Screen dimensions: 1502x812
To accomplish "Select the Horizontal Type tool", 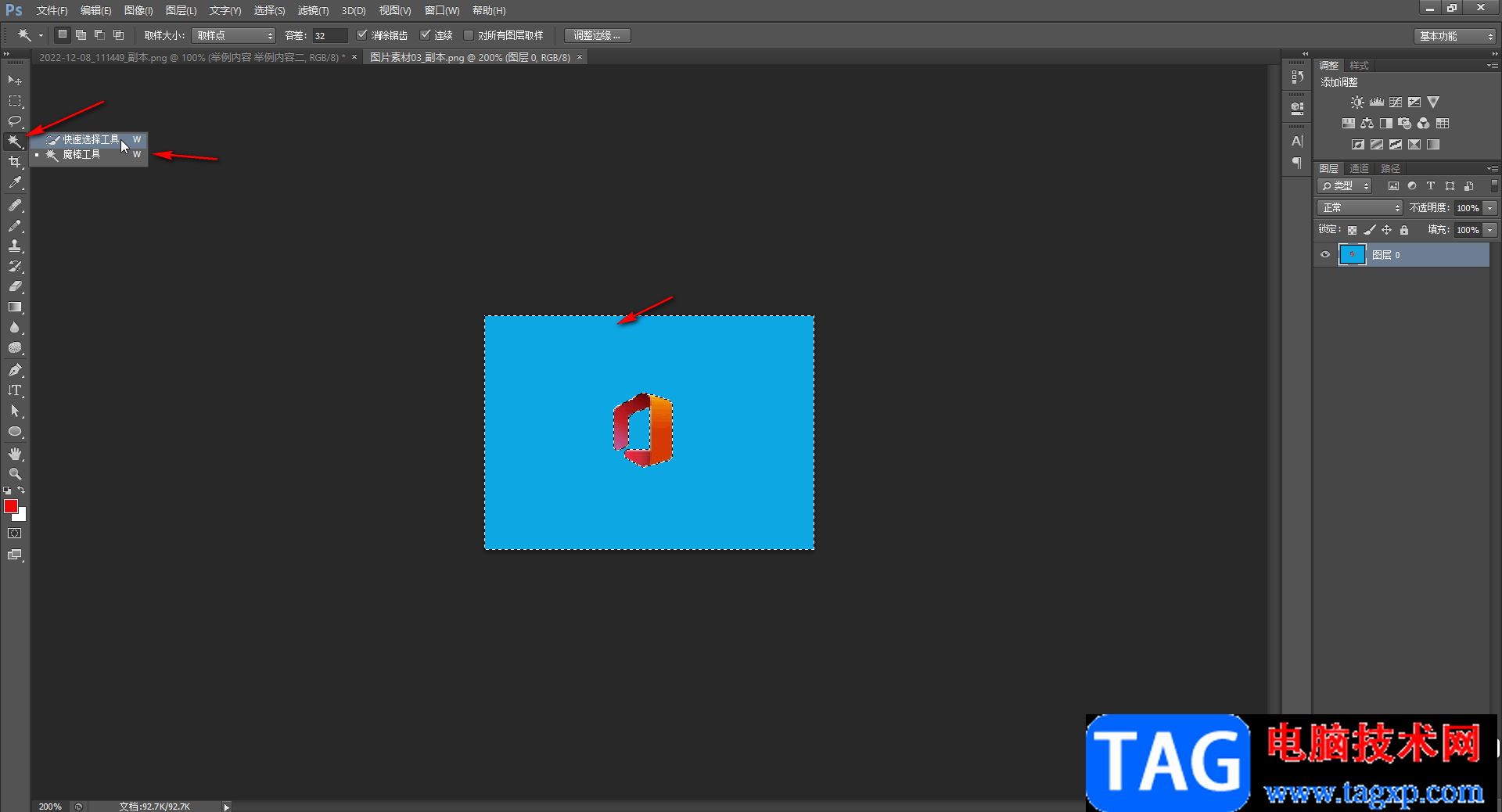I will [x=15, y=390].
